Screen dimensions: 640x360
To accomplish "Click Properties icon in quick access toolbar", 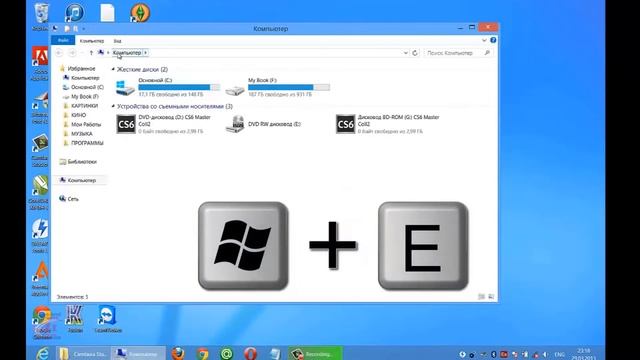I will point(67,29).
